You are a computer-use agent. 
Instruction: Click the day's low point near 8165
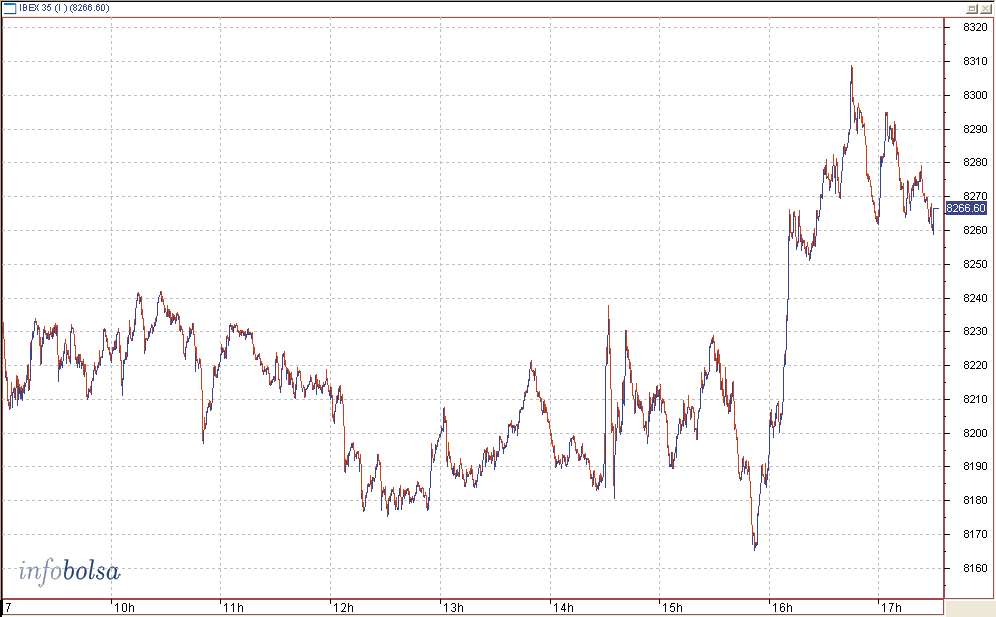755,548
